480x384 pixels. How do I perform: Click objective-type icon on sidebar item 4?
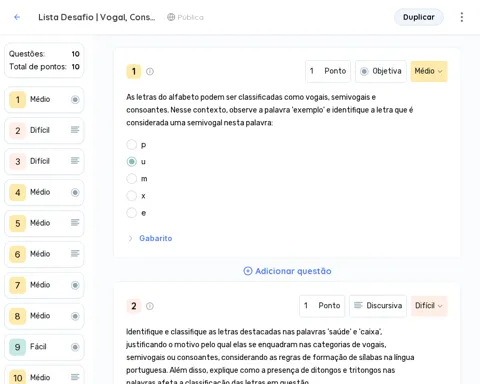tap(75, 192)
